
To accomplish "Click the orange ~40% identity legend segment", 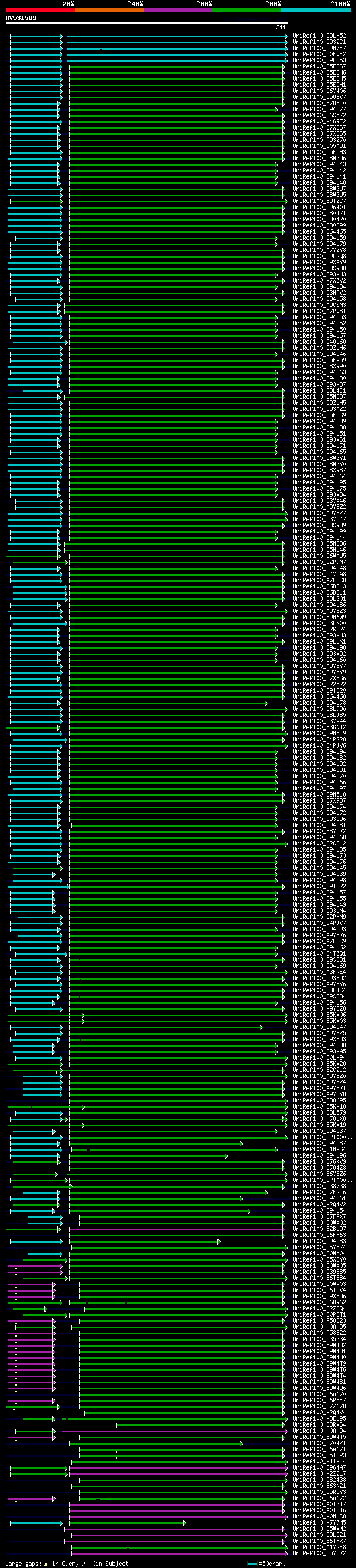I will (x=109, y=10).
